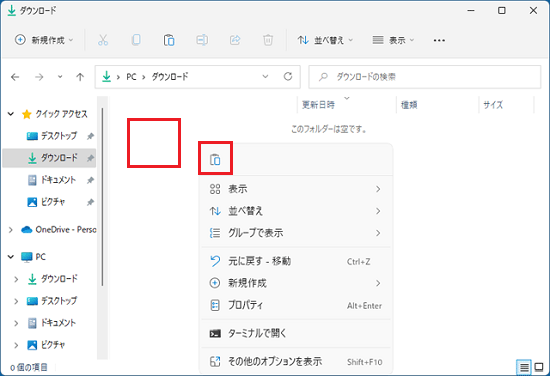Click the undo icon beside 元に戻す
Screen dimensions: 550x376
[215, 261]
